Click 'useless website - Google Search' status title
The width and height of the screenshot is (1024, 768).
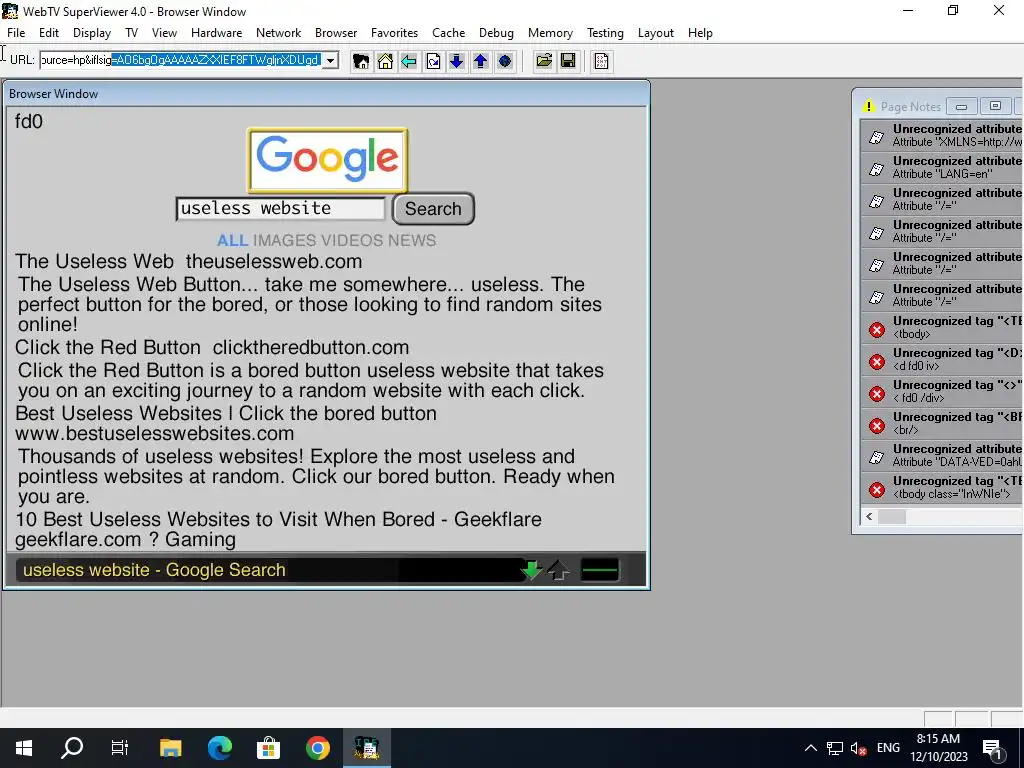tap(154, 570)
